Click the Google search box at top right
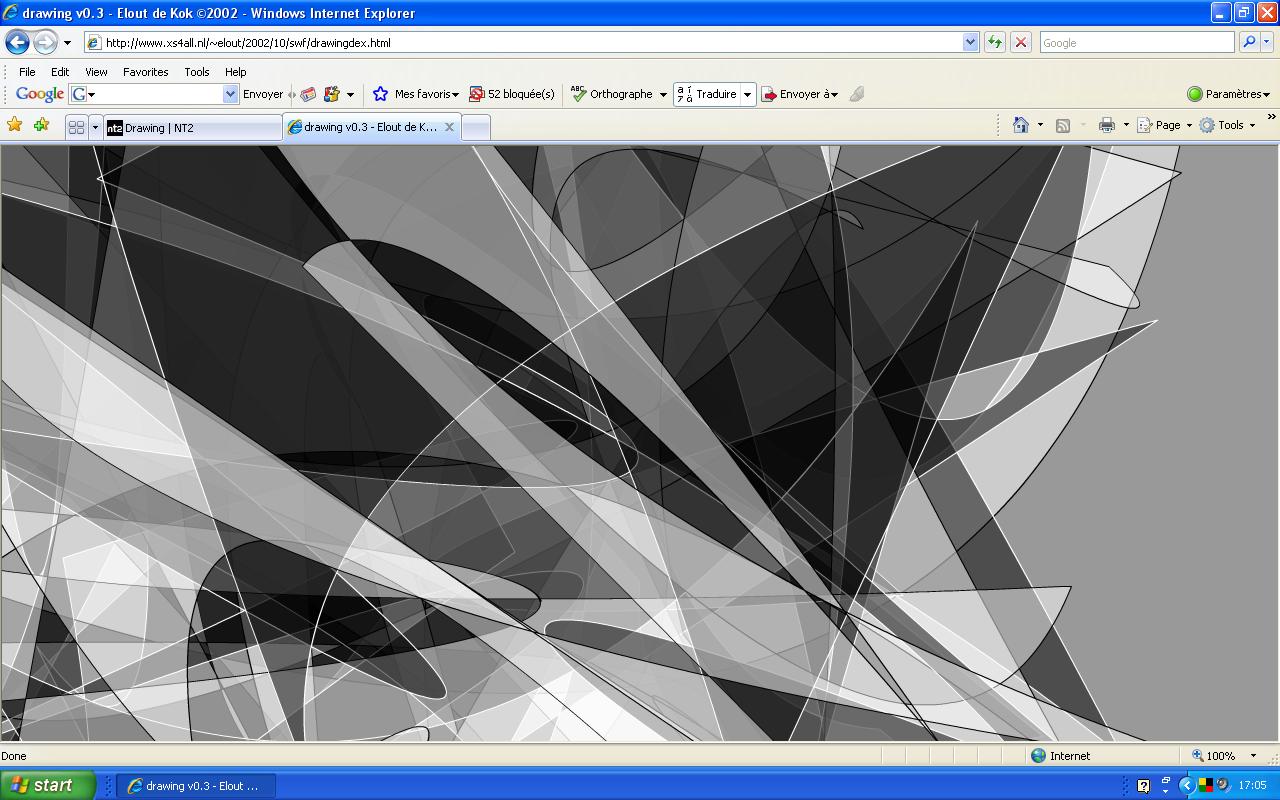This screenshot has height=800, width=1280. 1136,43
